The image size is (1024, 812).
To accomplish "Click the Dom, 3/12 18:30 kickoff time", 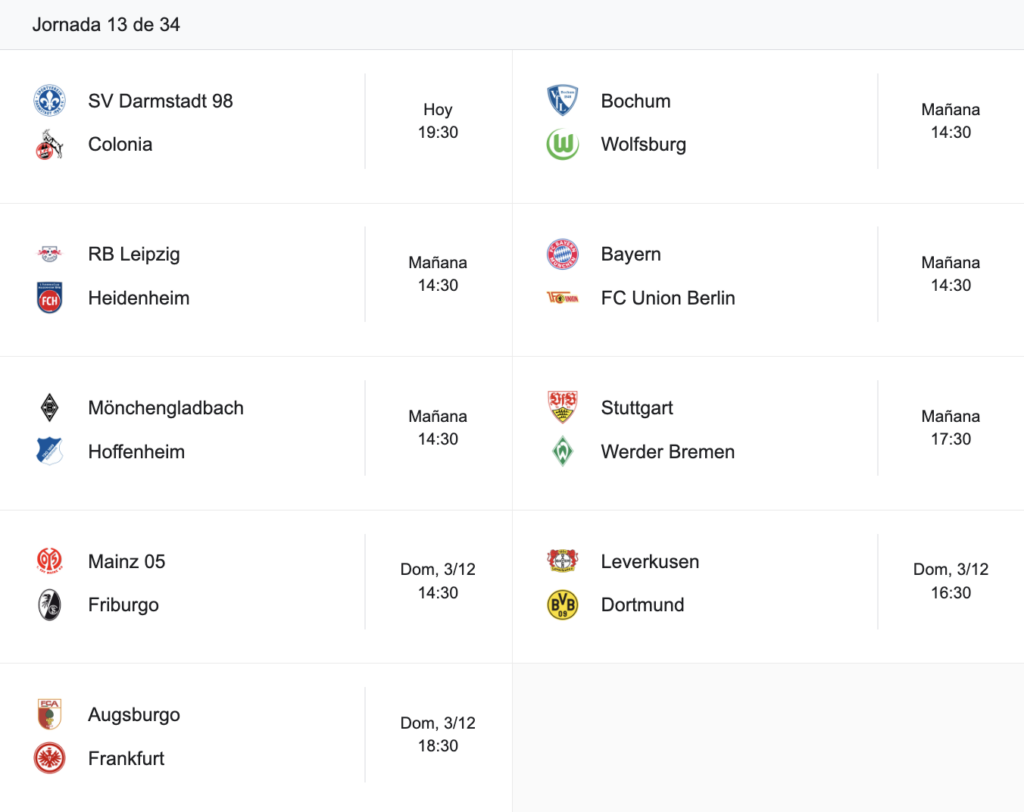I will point(438,734).
